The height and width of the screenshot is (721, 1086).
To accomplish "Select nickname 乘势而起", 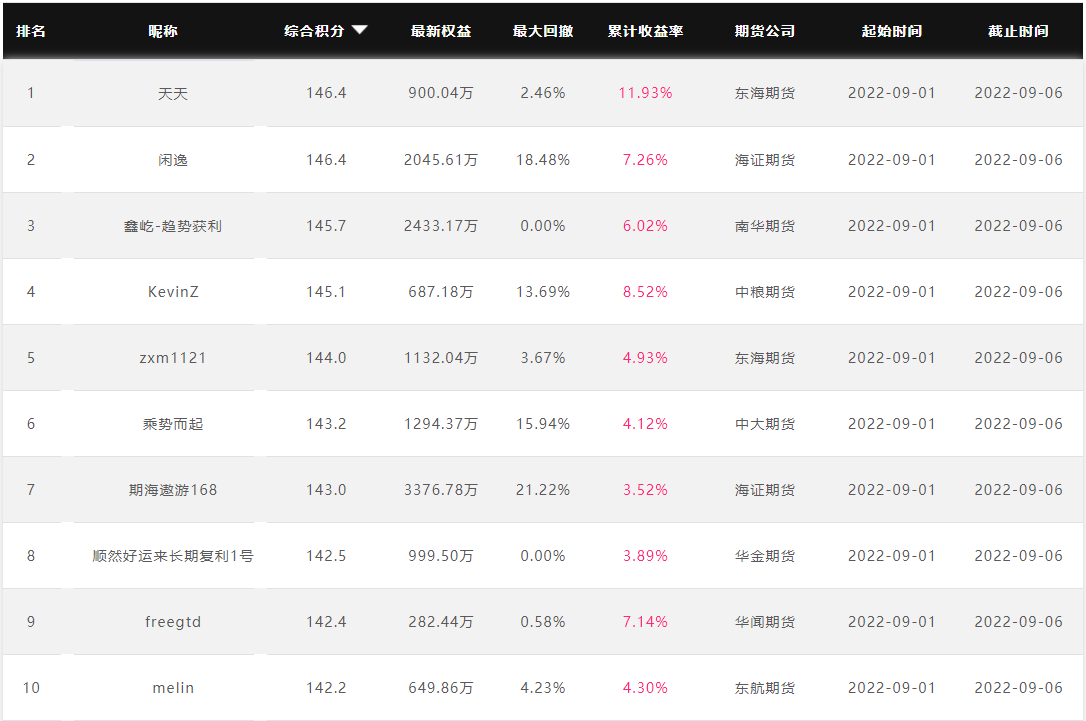I will point(173,424).
